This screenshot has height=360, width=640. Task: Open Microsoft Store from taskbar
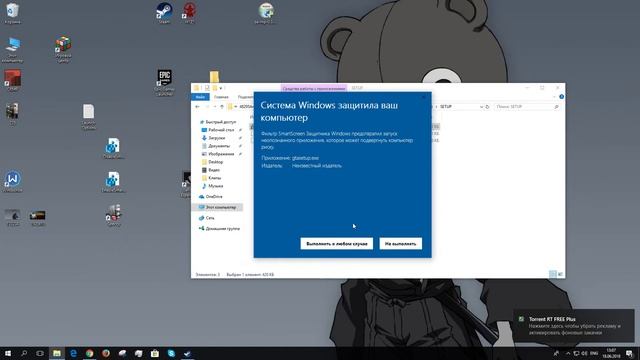pos(155,353)
